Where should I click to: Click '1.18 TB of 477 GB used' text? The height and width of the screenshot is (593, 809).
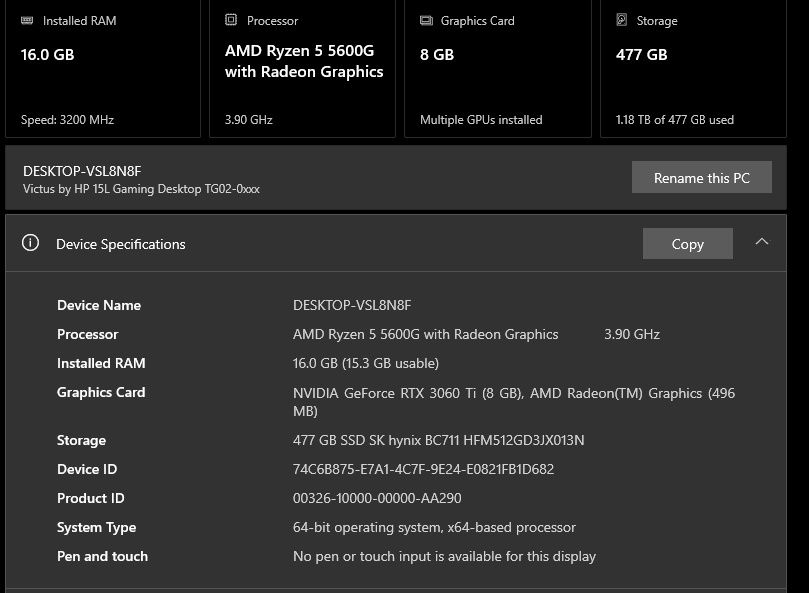tap(674, 120)
